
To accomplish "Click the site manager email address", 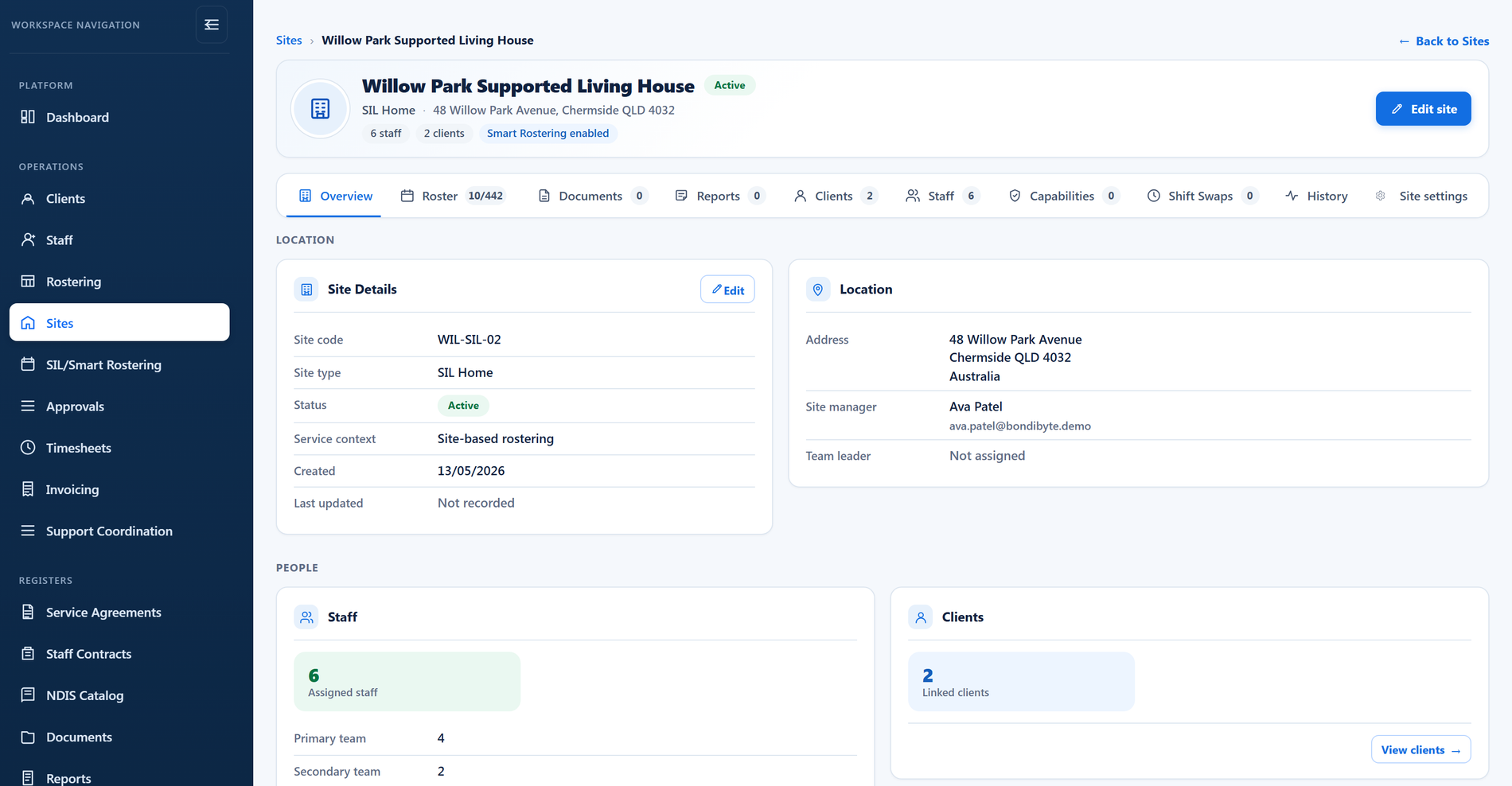I will [x=1019, y=426].
